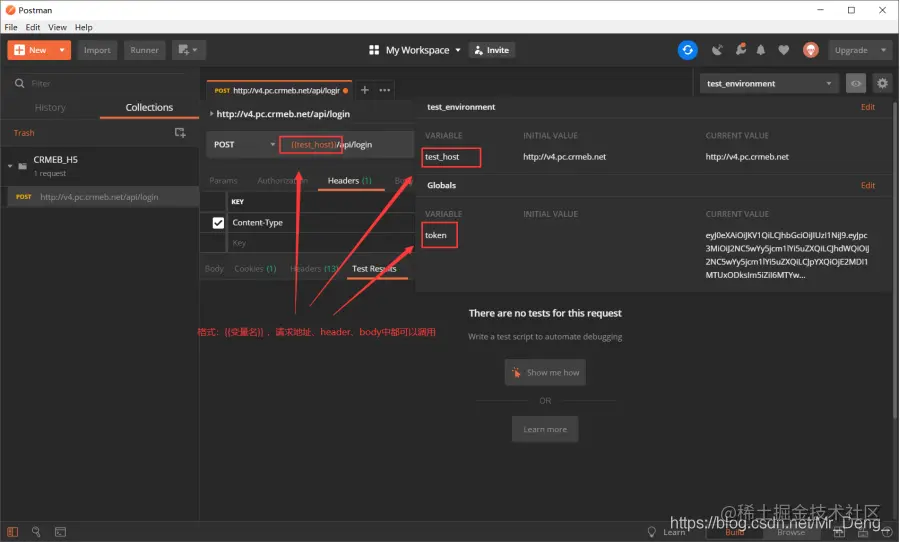
Task: Open the Postman Console icon
Action: [x=60, y=532]
